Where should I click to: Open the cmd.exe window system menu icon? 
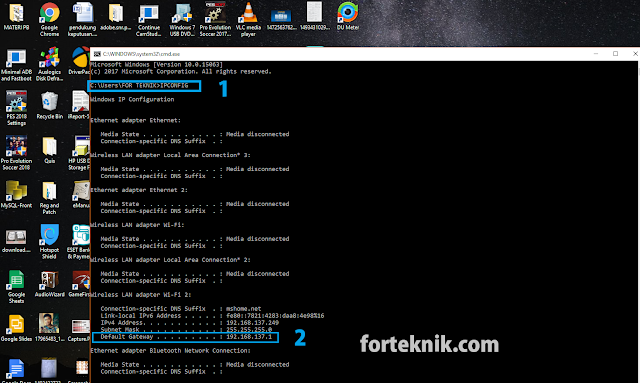click(97, 54)
